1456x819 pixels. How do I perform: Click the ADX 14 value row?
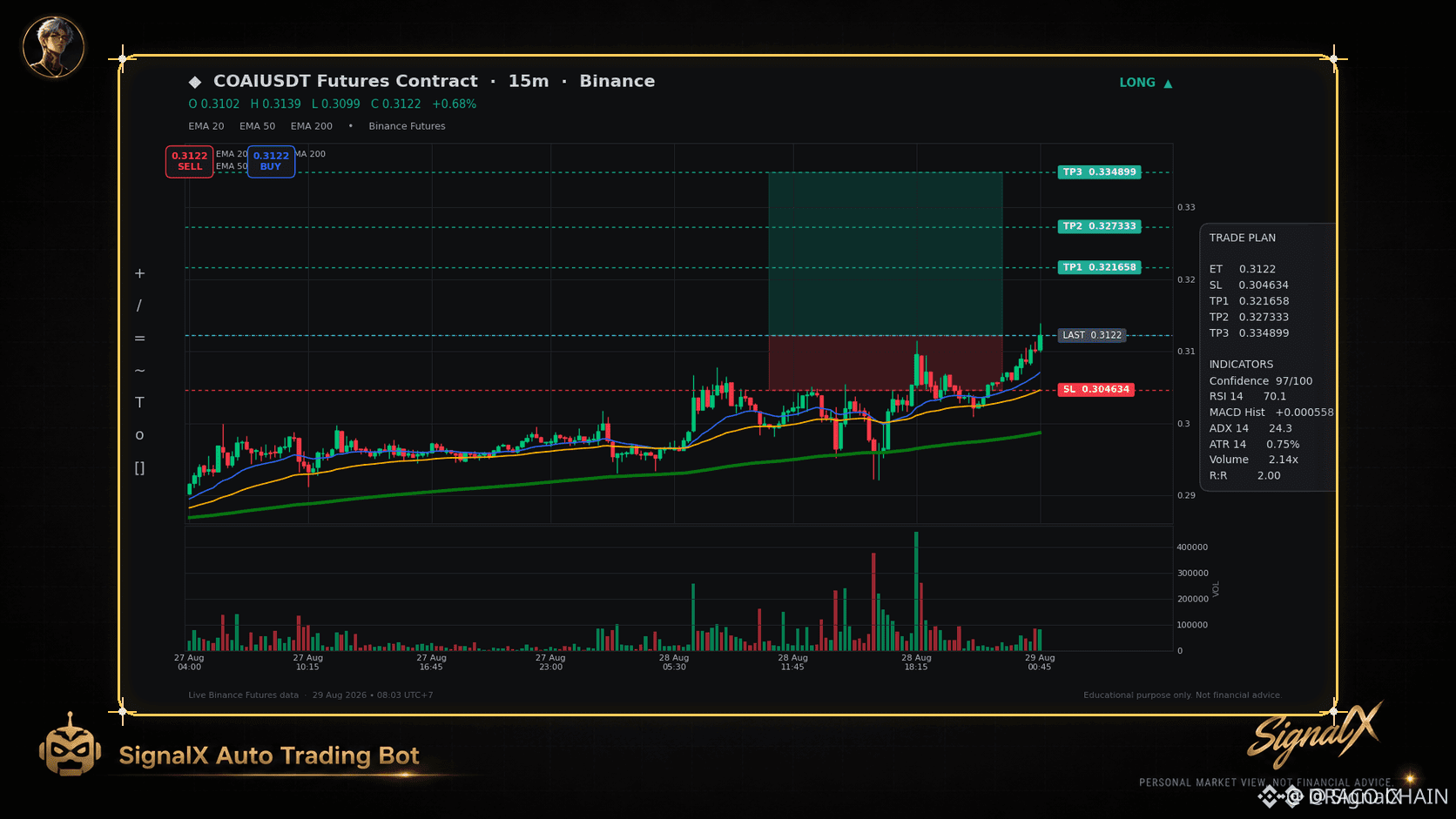[1250, 428]
